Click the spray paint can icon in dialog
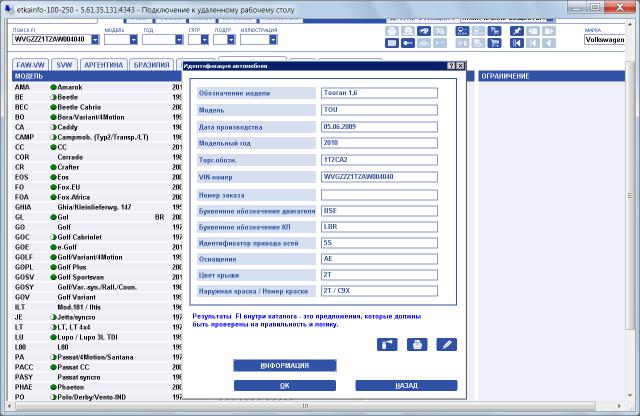 point(387,345)
